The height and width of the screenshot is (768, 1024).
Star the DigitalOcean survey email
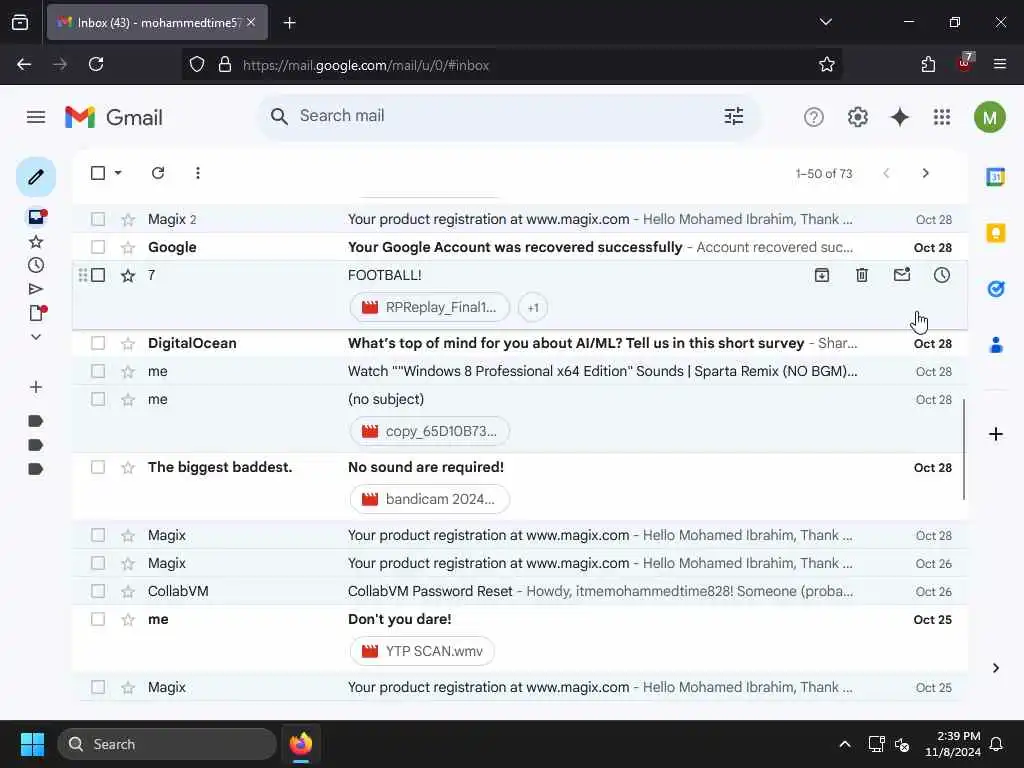point(128,344)
